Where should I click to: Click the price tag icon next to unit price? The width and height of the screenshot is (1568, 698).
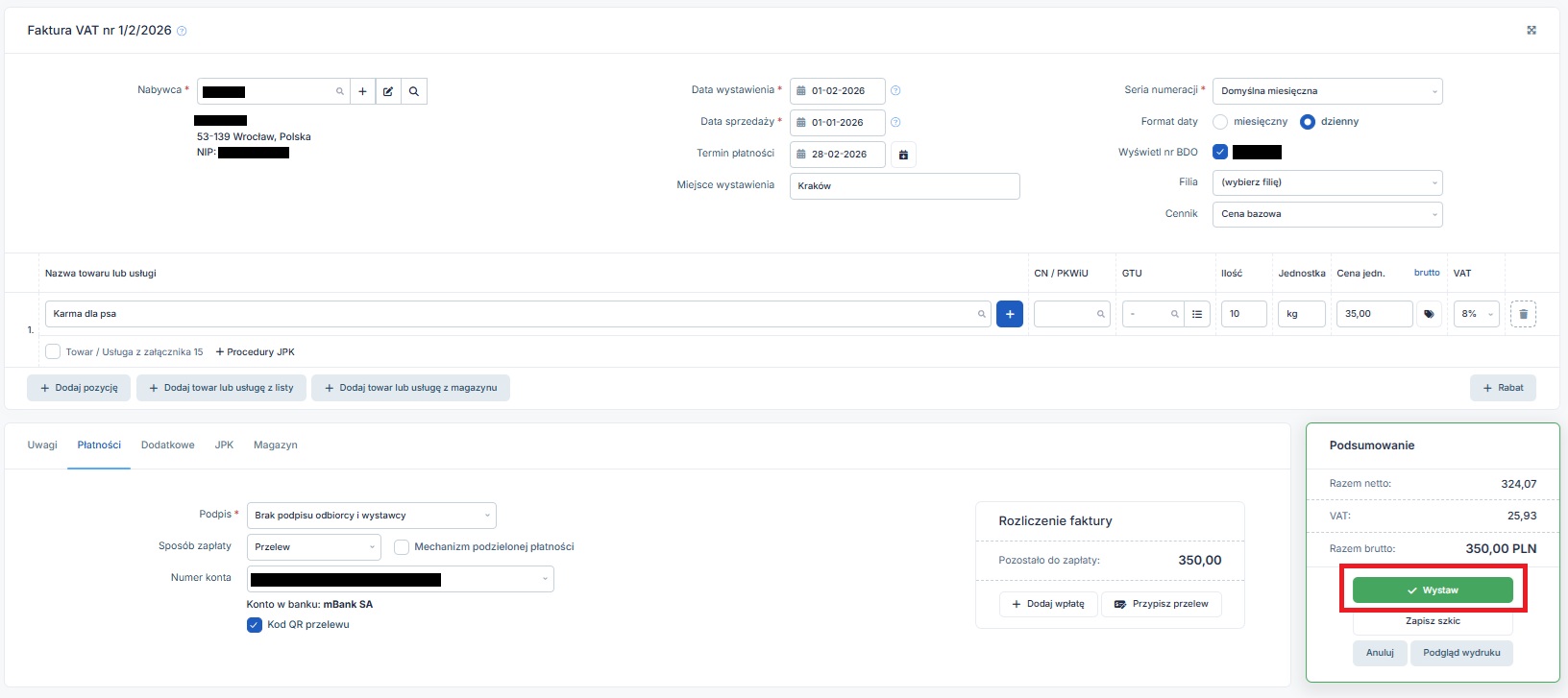[1429, 314]
